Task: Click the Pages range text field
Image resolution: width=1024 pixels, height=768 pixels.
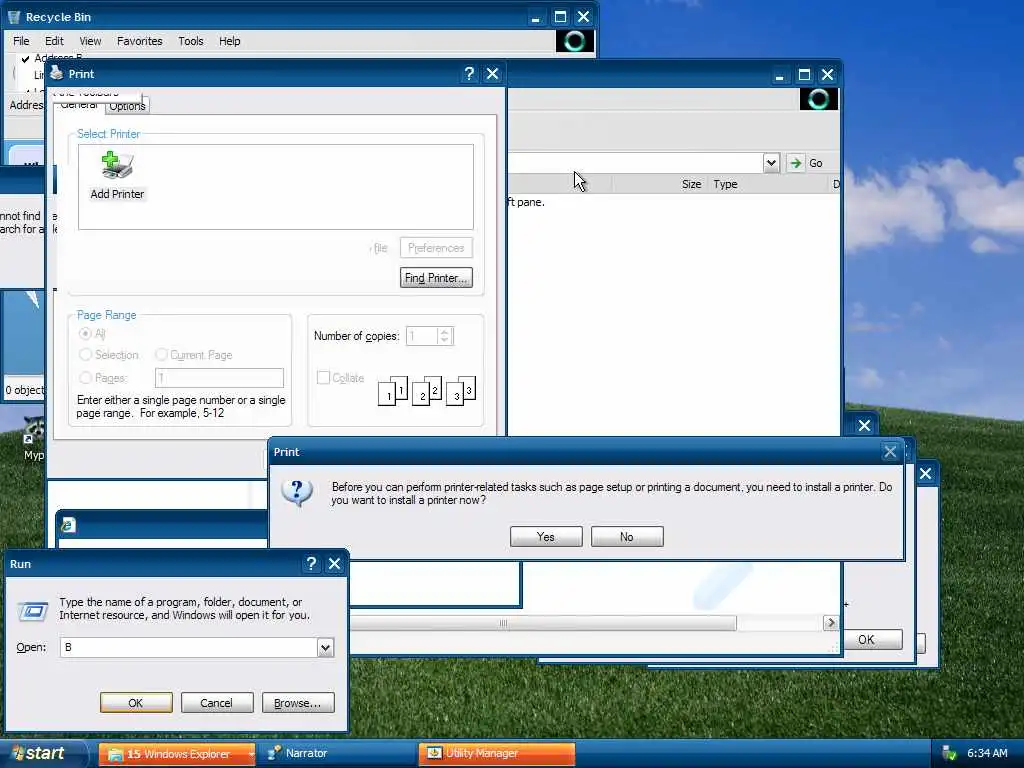Action: pos(219,377)
